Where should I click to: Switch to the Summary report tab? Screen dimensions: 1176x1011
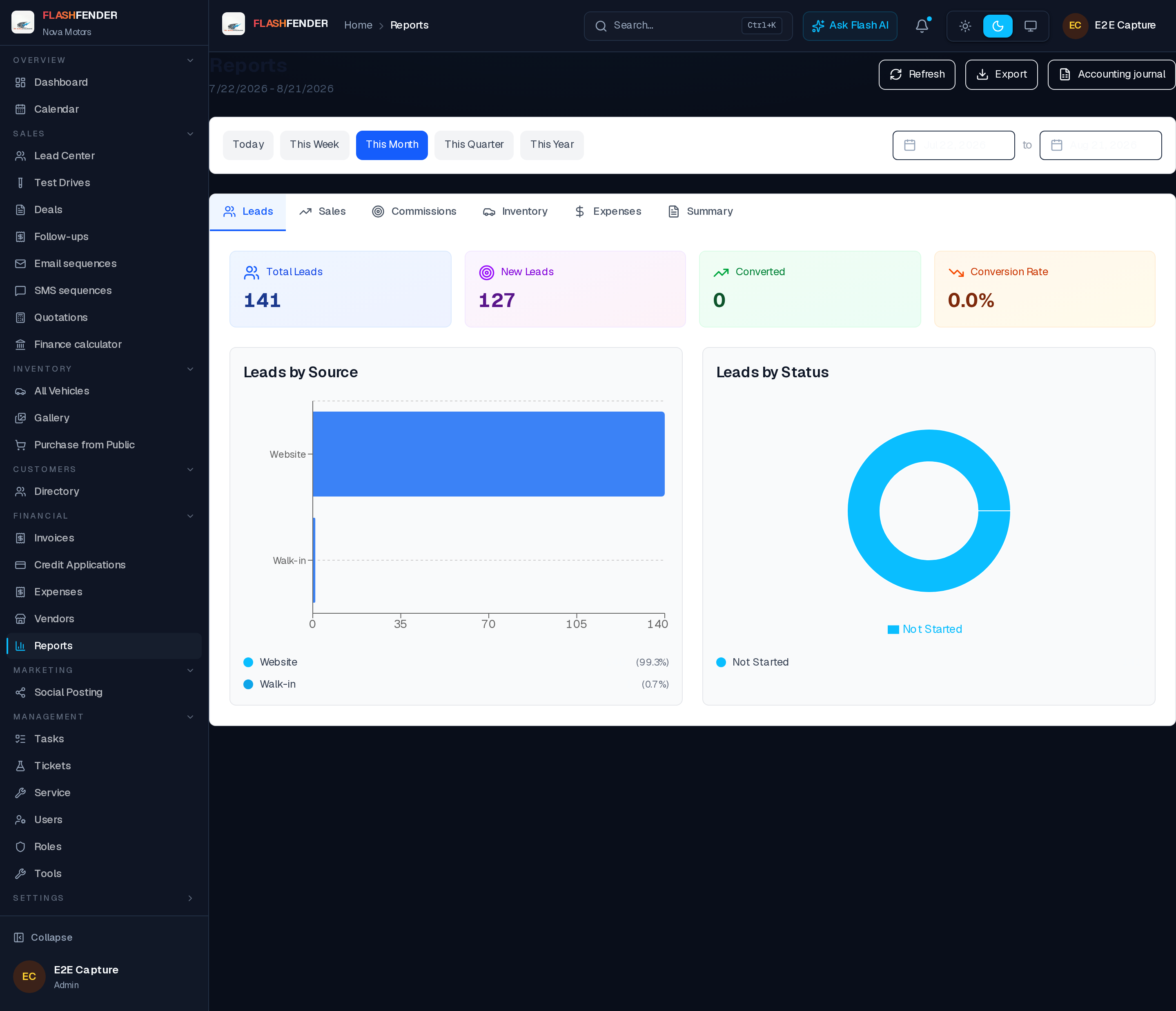pos(700,212)
